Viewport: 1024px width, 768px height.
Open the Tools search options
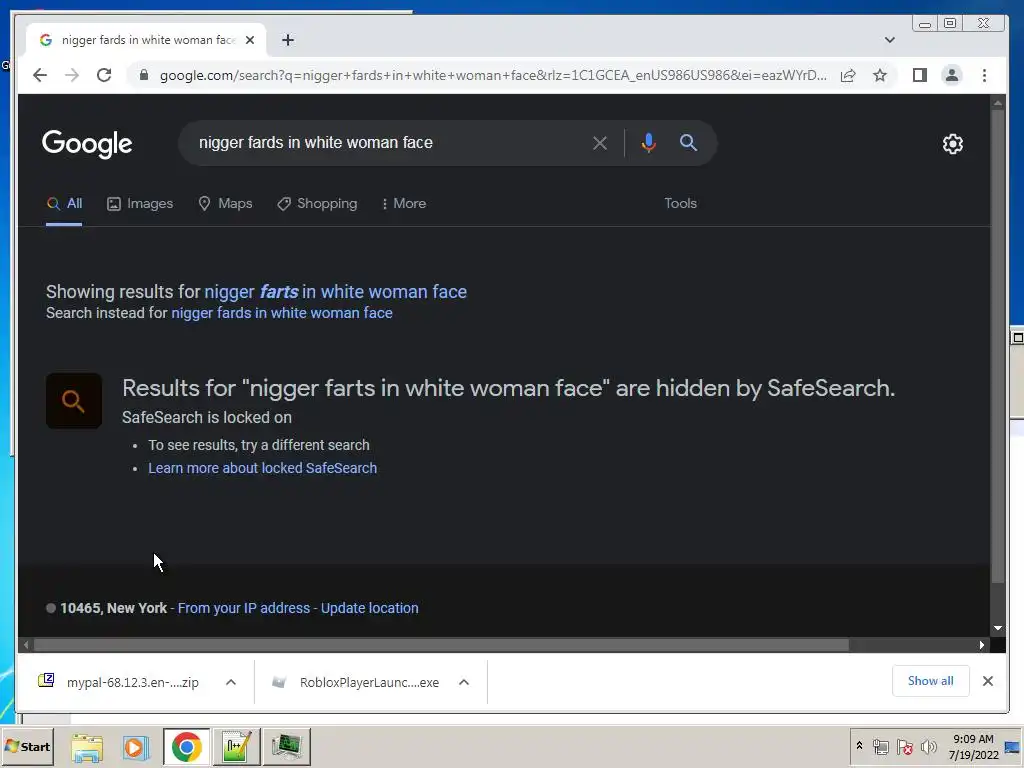click(x=680, y=204)
